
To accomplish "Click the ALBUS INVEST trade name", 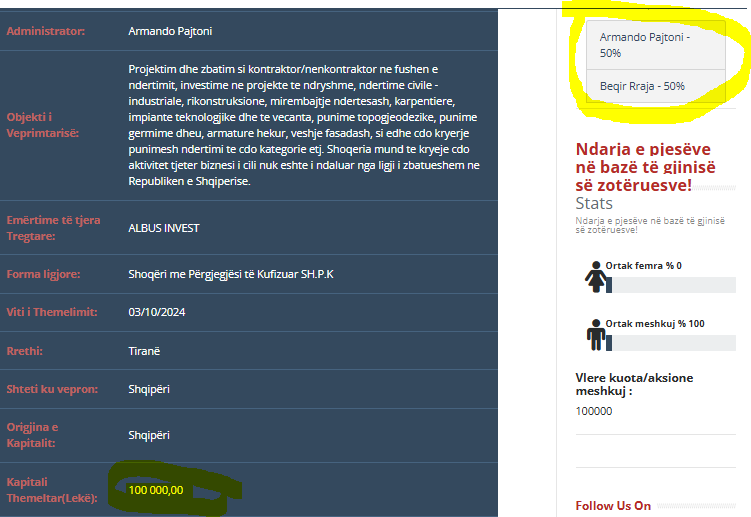I will (x=164, y=228).
